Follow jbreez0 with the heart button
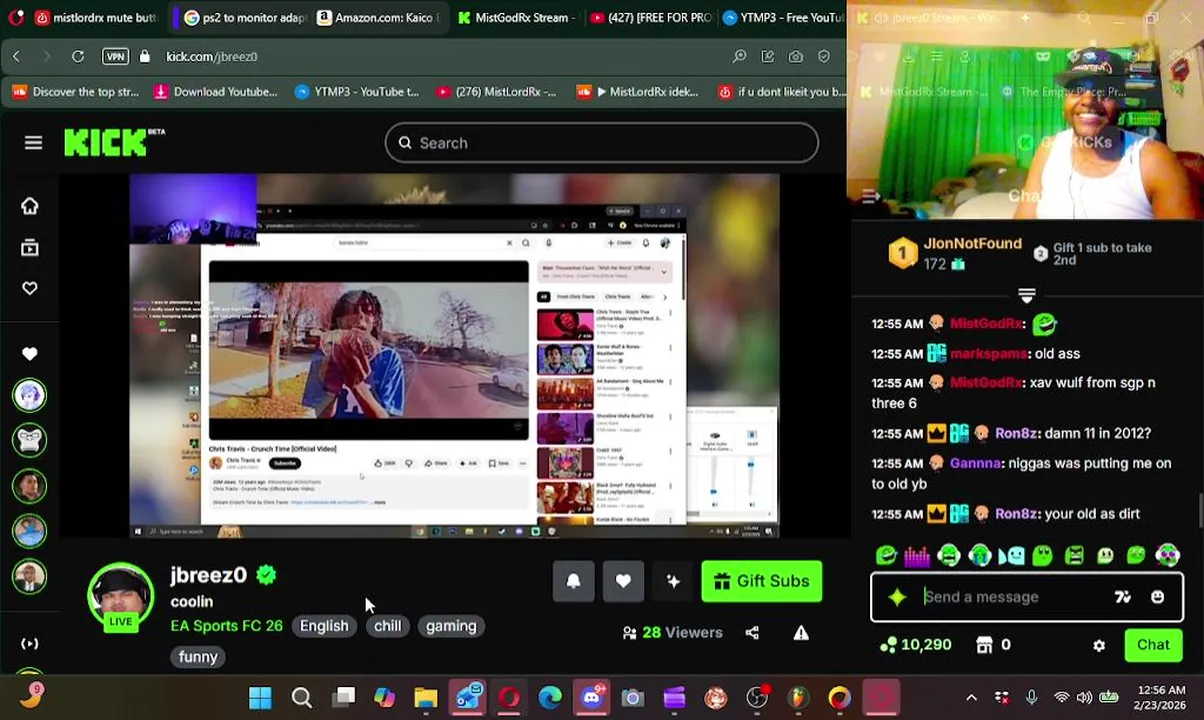This screenshot has height=720, width=1204. click(623, 581)
